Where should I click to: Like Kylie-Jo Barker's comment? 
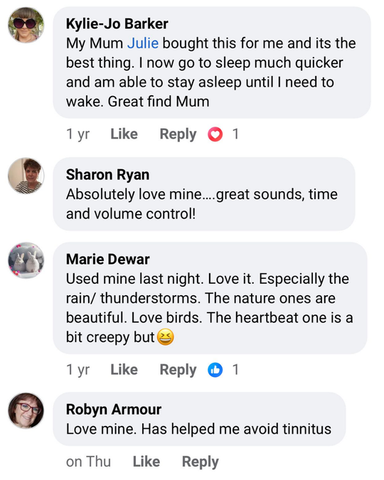124,134
